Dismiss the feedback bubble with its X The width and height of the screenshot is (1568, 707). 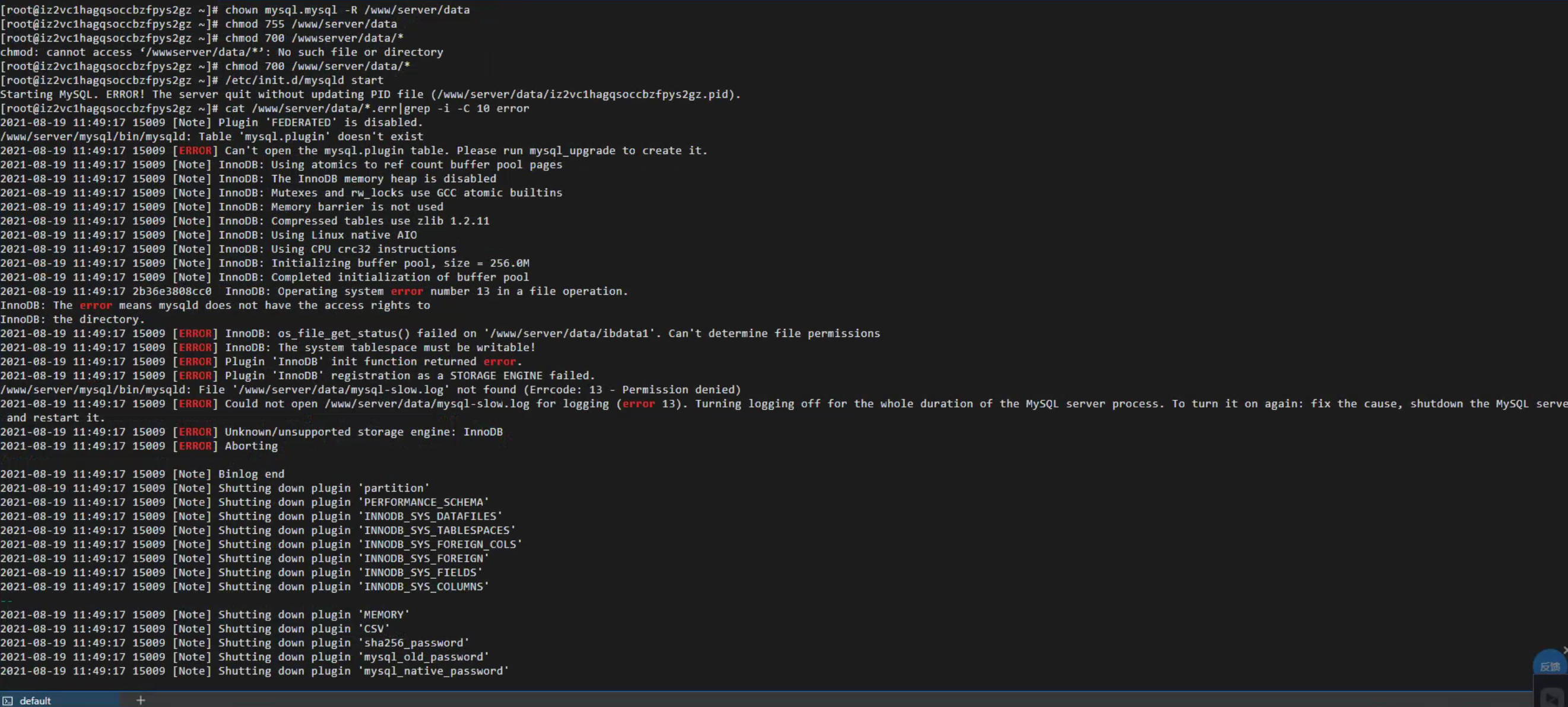tap(1565, 650)
